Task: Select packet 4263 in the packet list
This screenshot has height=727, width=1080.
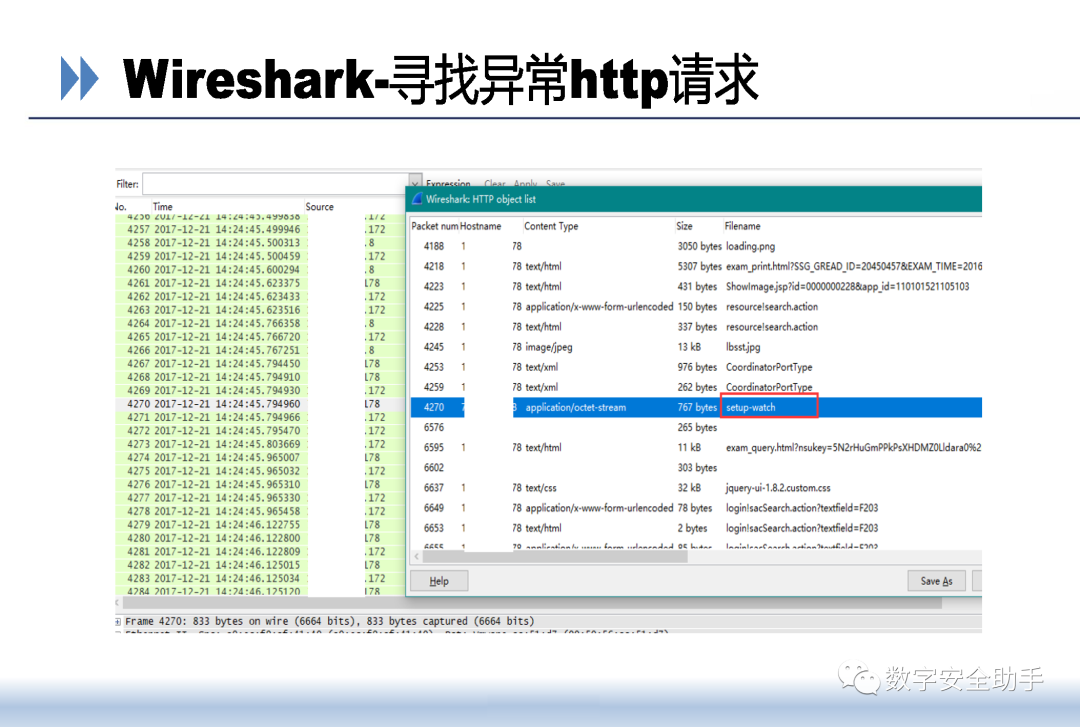Action: point(260,310)
